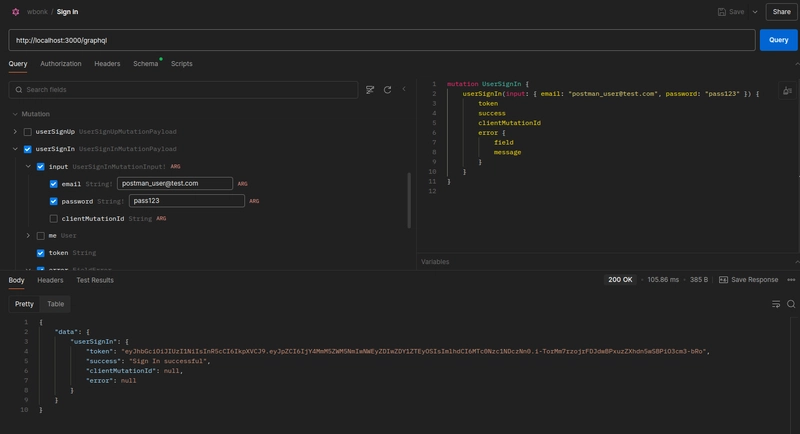This screenshot has height=434, width=800.
Task: Expand the userSignUp tree row
Action: click(15, 132)
